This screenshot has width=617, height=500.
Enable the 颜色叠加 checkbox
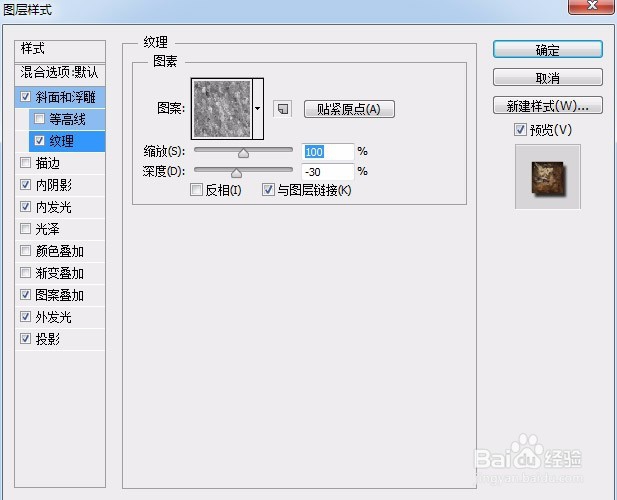click(x=26, y=251)
